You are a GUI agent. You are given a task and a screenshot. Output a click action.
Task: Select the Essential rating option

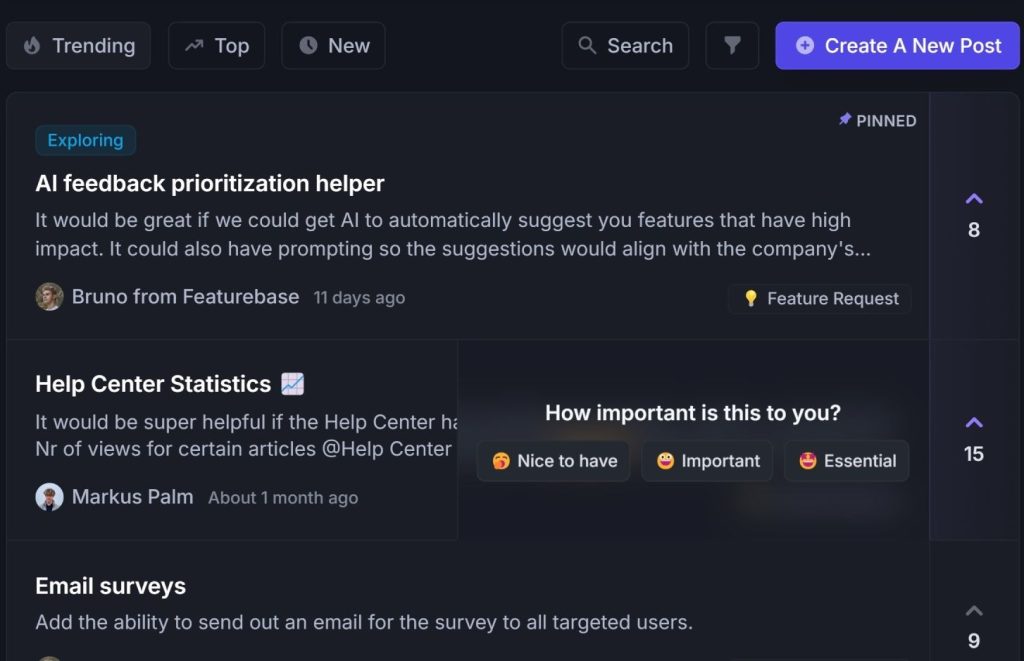tap(846, 461)
